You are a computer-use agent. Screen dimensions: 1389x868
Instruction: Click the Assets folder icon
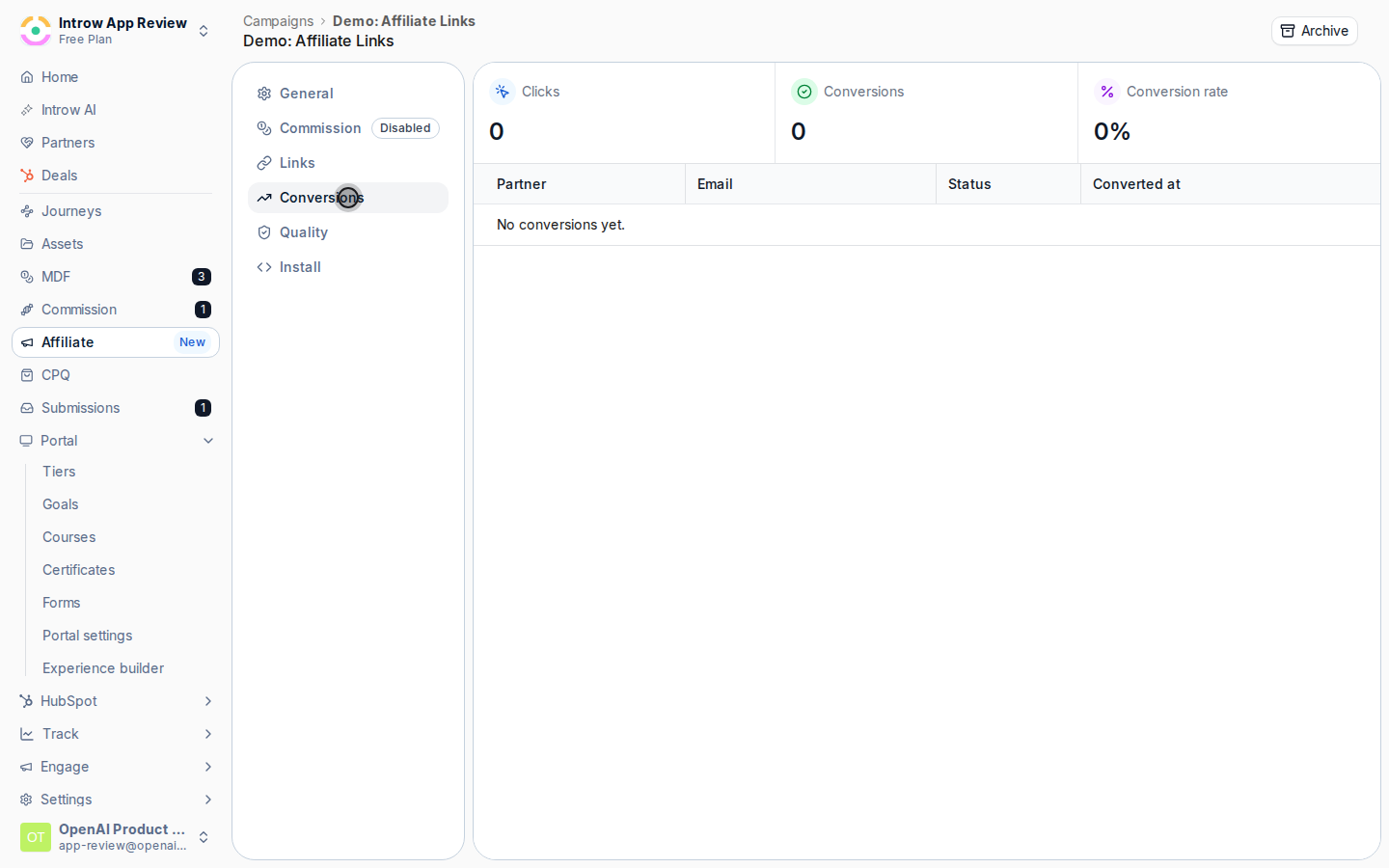[x=27, y=244]
